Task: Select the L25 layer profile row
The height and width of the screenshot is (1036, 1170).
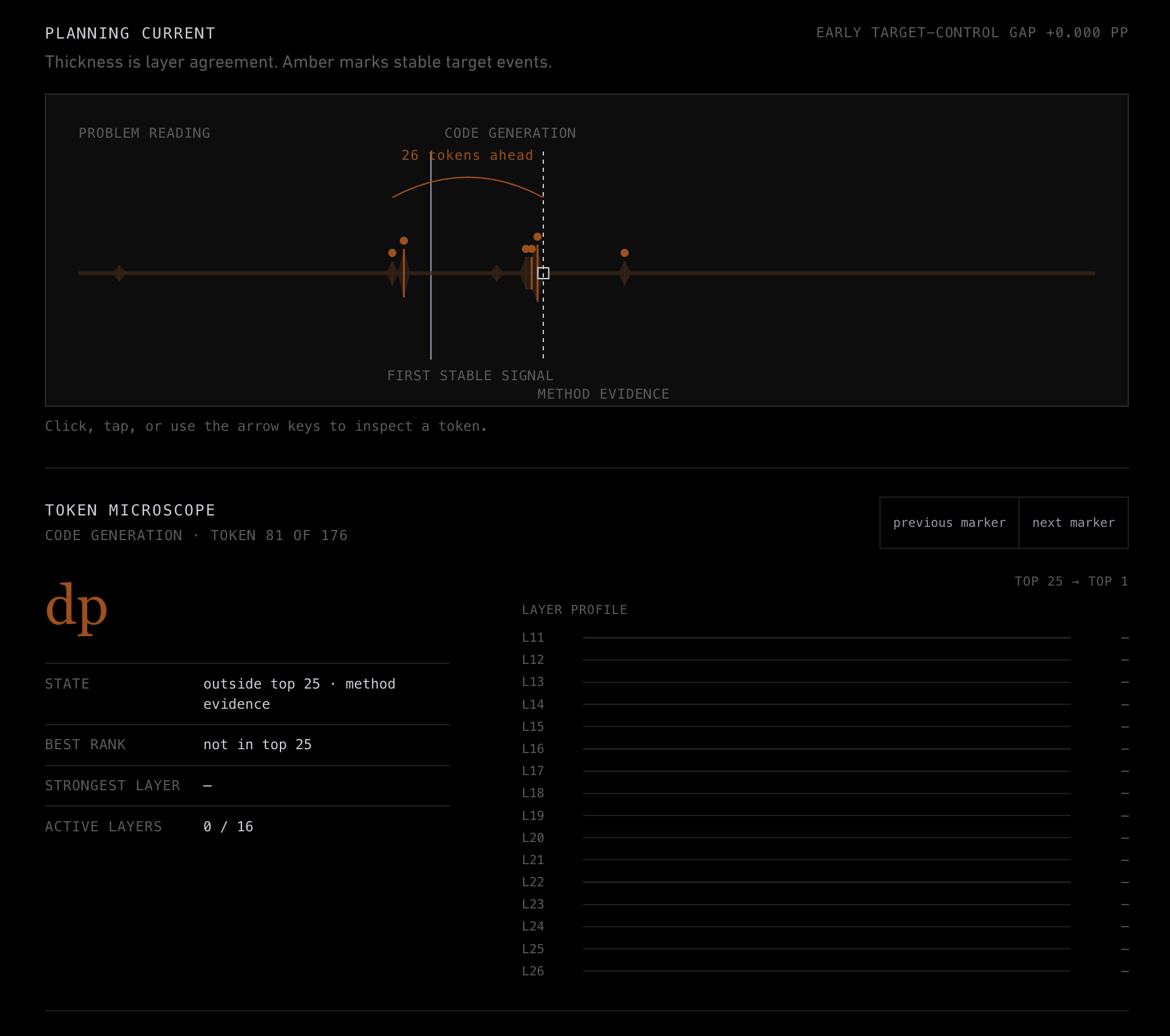Action: [x=825, y=949]
